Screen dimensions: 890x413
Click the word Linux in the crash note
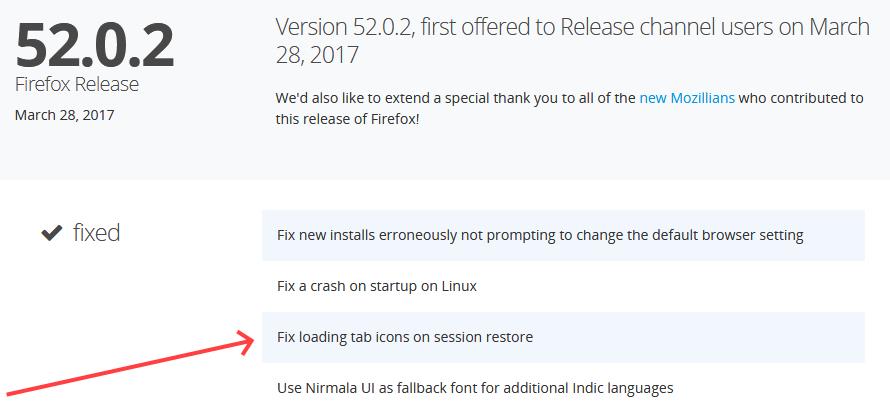coord(456,286)
